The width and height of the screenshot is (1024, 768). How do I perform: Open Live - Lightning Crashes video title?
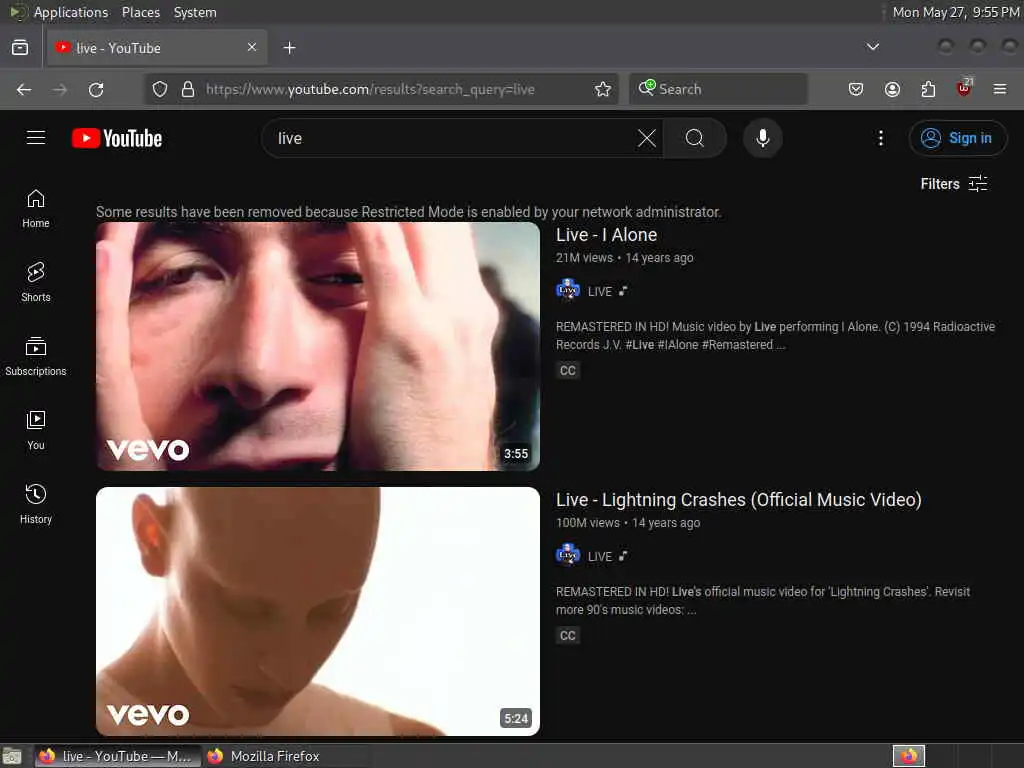(739, 500)
